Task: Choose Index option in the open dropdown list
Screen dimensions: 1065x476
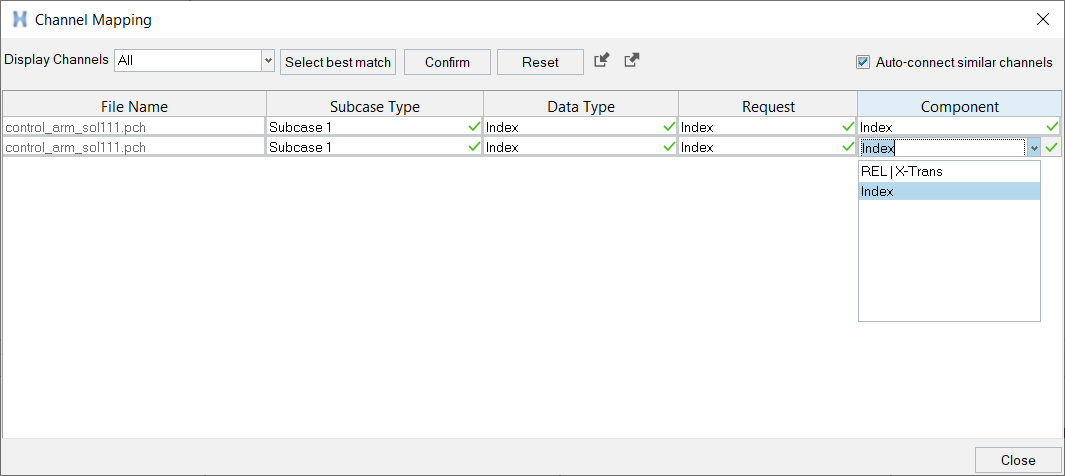Action: pyautogui.click(x=949, y=191)
